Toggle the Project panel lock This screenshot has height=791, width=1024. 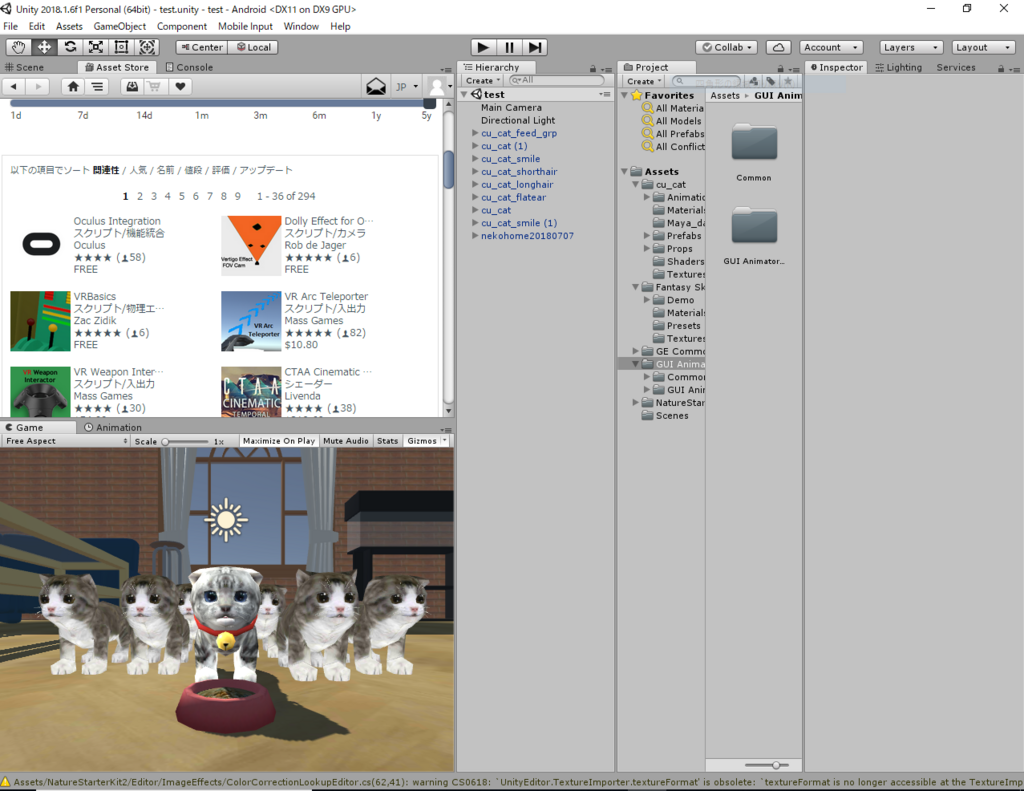point(780,69)
